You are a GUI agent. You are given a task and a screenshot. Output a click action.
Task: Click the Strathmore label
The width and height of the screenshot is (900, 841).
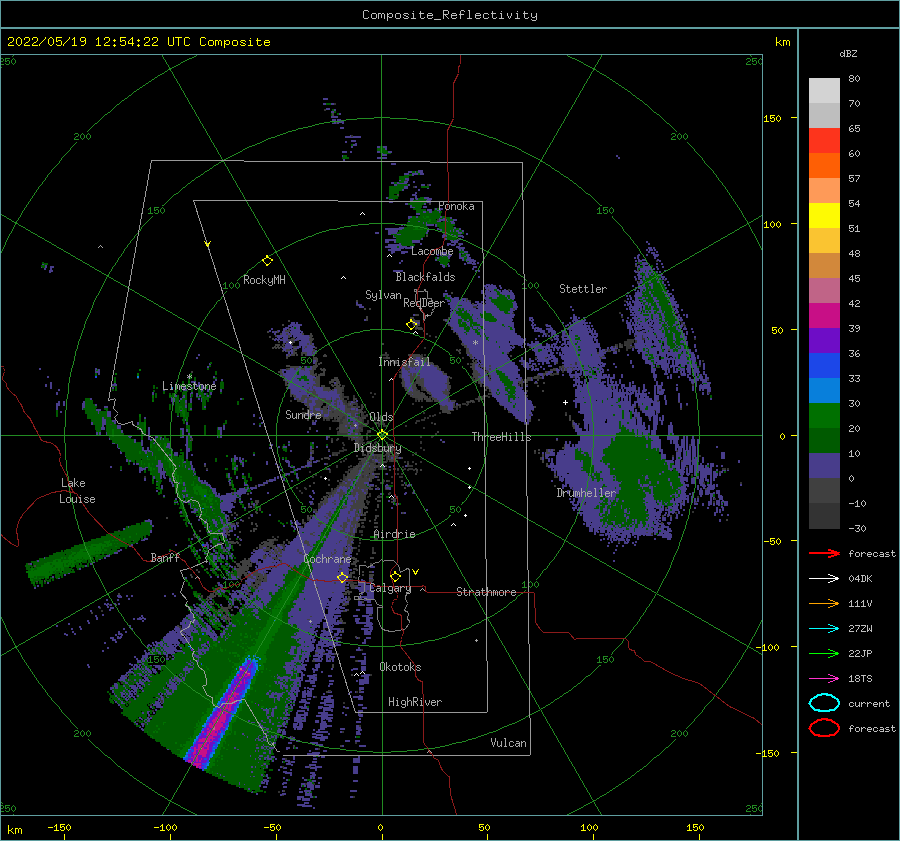tap(486, 592)
